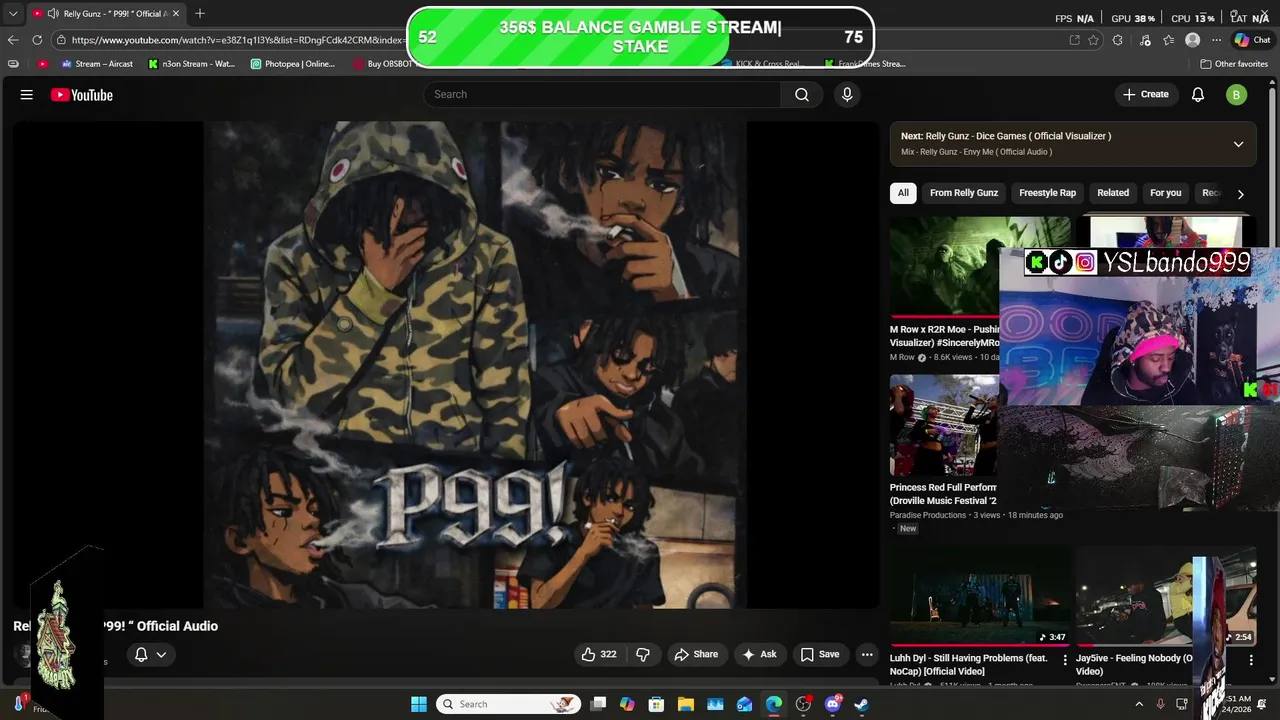Viewport: 1280px width, 720px height.
Task: Open Copilot Chat in Edge
Action: tap(1254, 40)
